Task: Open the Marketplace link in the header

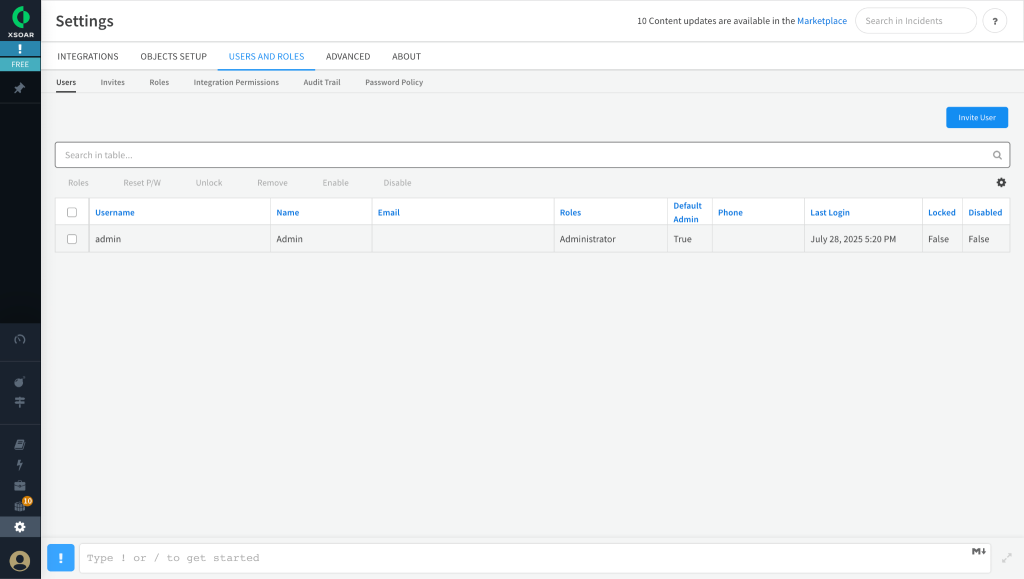Action: tap(821, 20)
